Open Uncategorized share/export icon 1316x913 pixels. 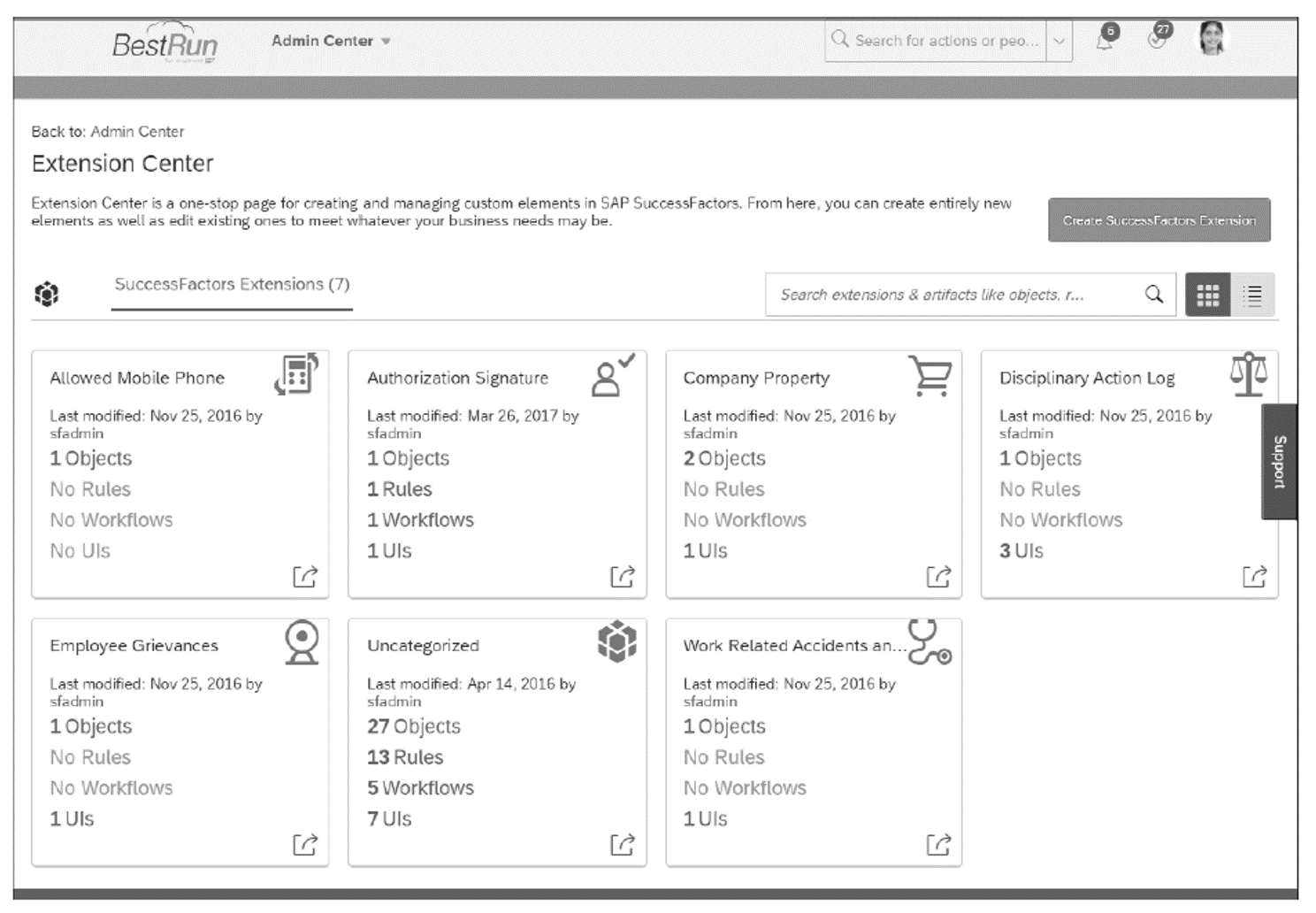(x=623, y=845)
